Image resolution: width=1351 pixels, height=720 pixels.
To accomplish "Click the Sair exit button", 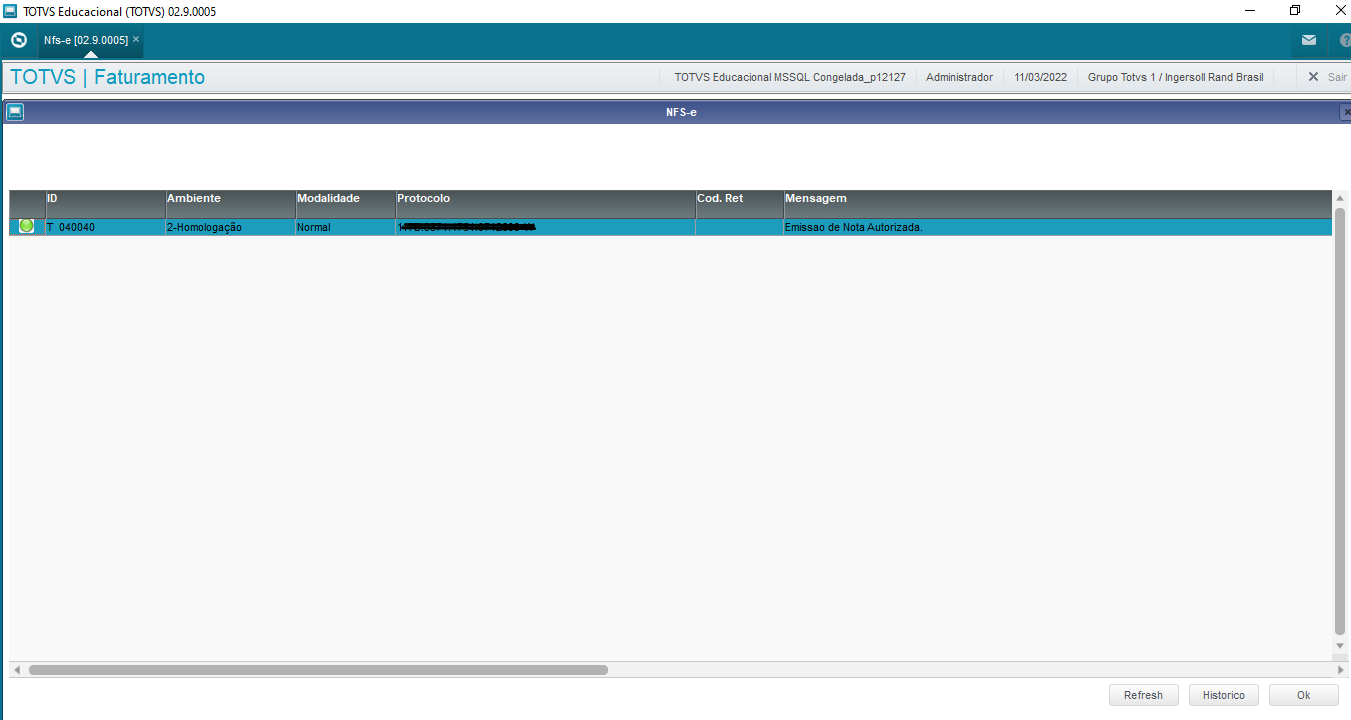I will [1327, 77].
